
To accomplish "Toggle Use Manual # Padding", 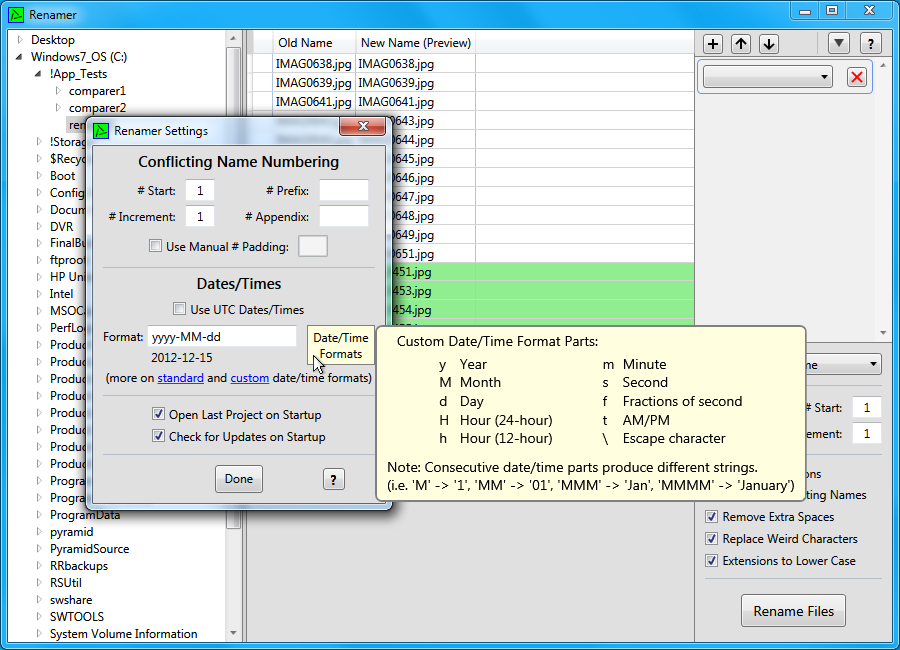I will pyautogui.click(x=156, y=246).
